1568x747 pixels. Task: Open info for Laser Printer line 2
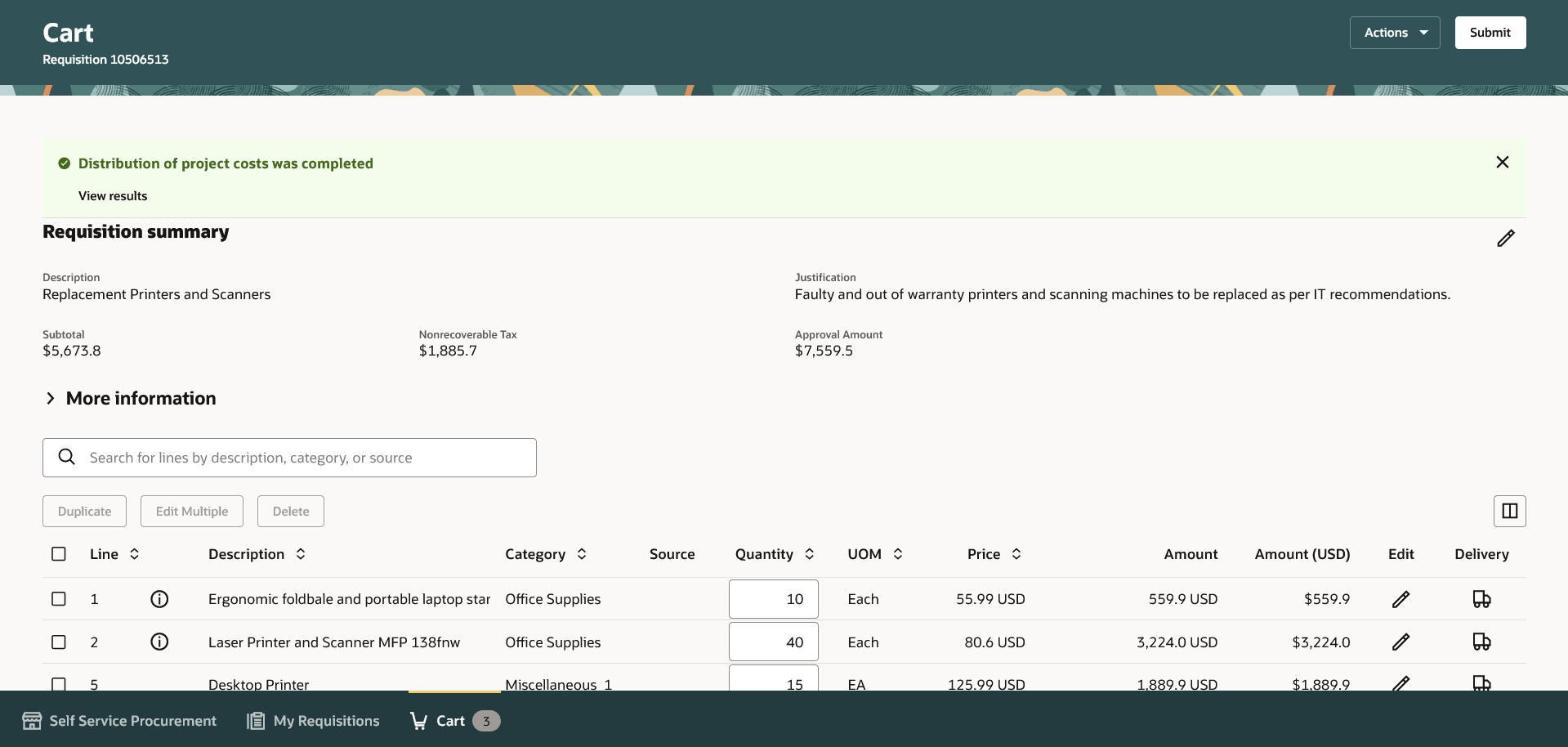pos(159,642)
